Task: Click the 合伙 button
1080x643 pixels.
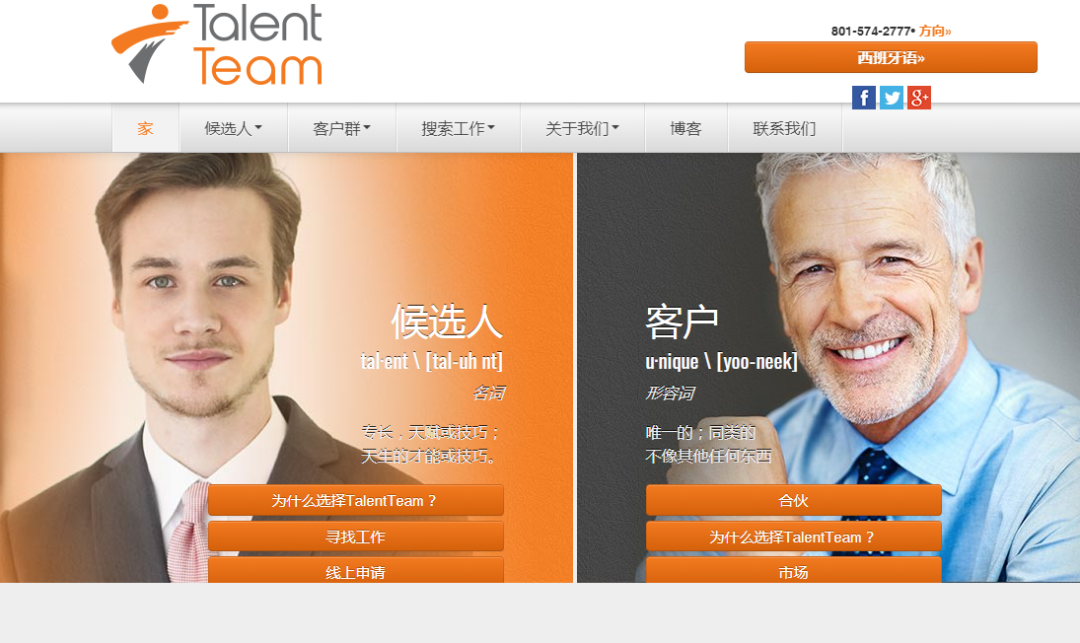Action: coord(793,500)
